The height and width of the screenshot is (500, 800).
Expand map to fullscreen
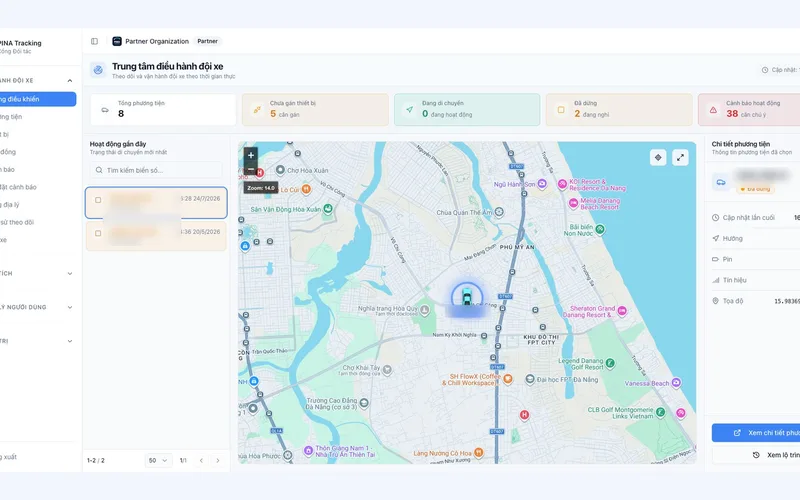[680, 158]
